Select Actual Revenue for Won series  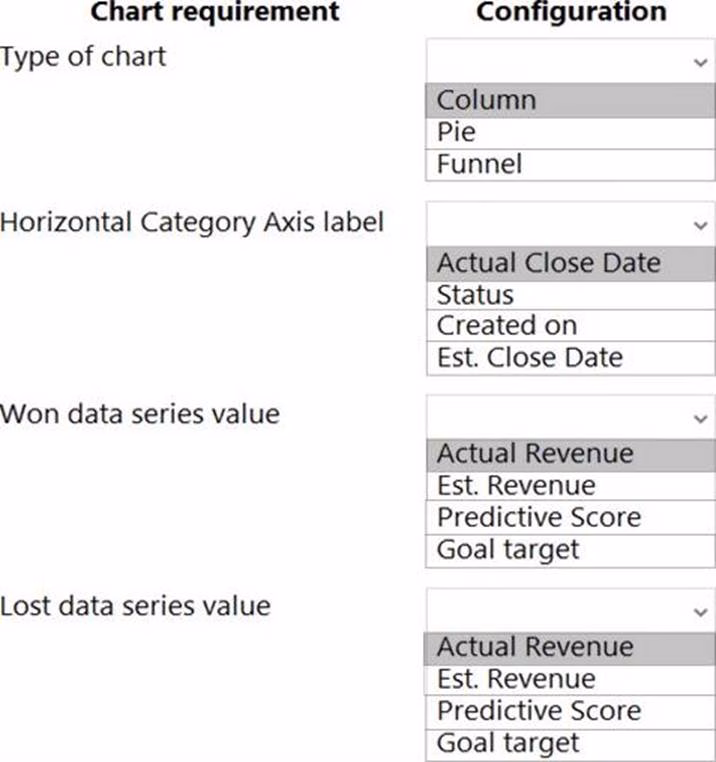point(570,454)
